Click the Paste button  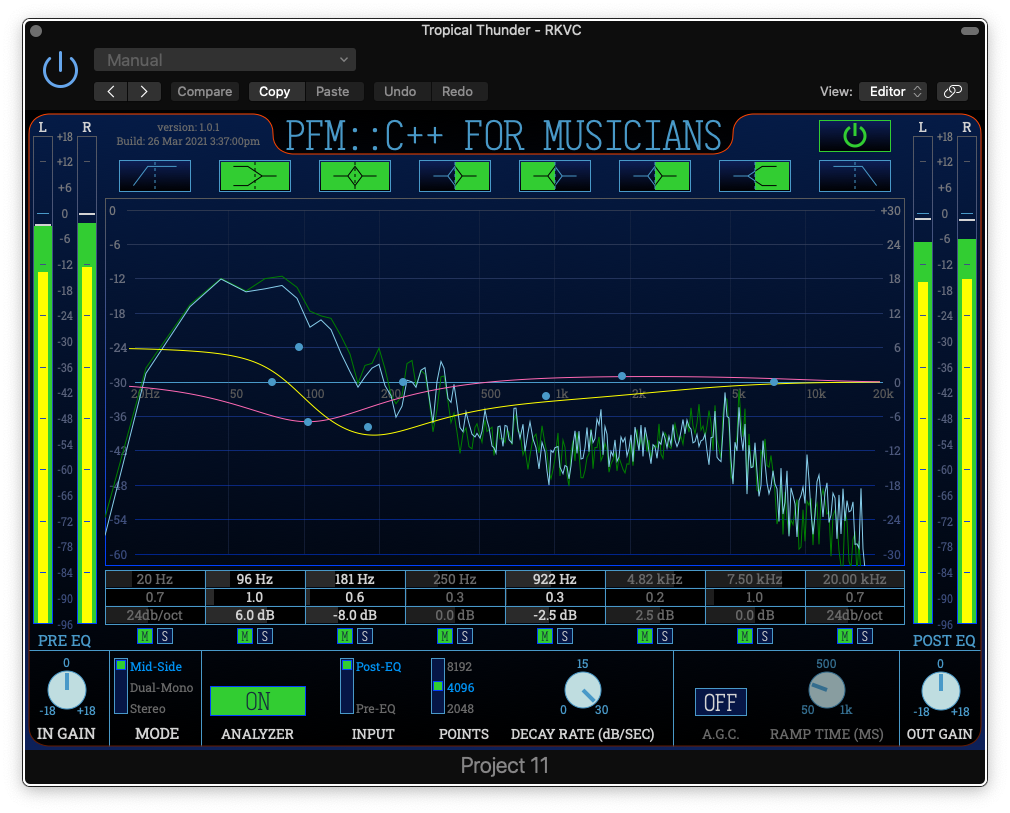point(332,91)
